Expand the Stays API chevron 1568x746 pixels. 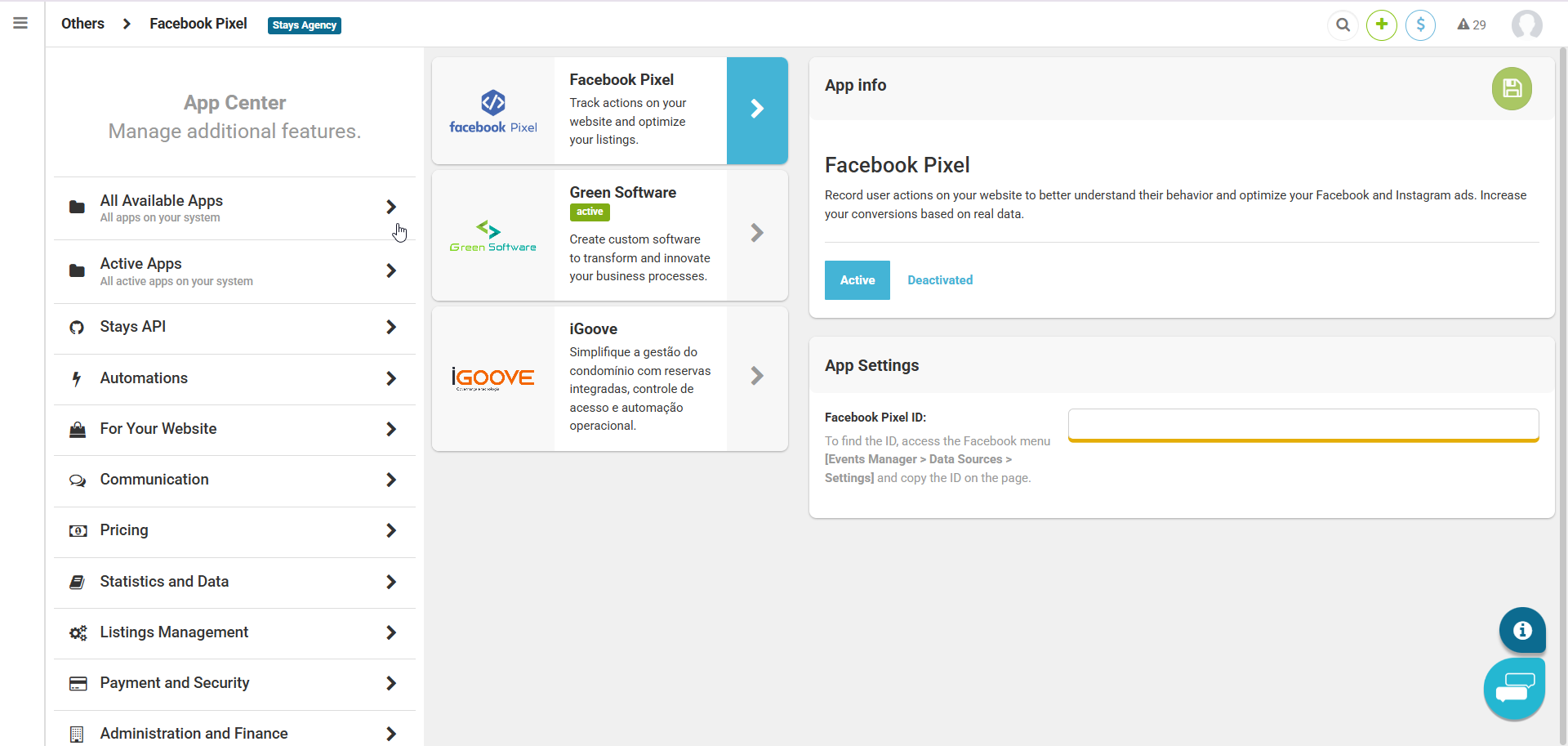pos(391,327)
